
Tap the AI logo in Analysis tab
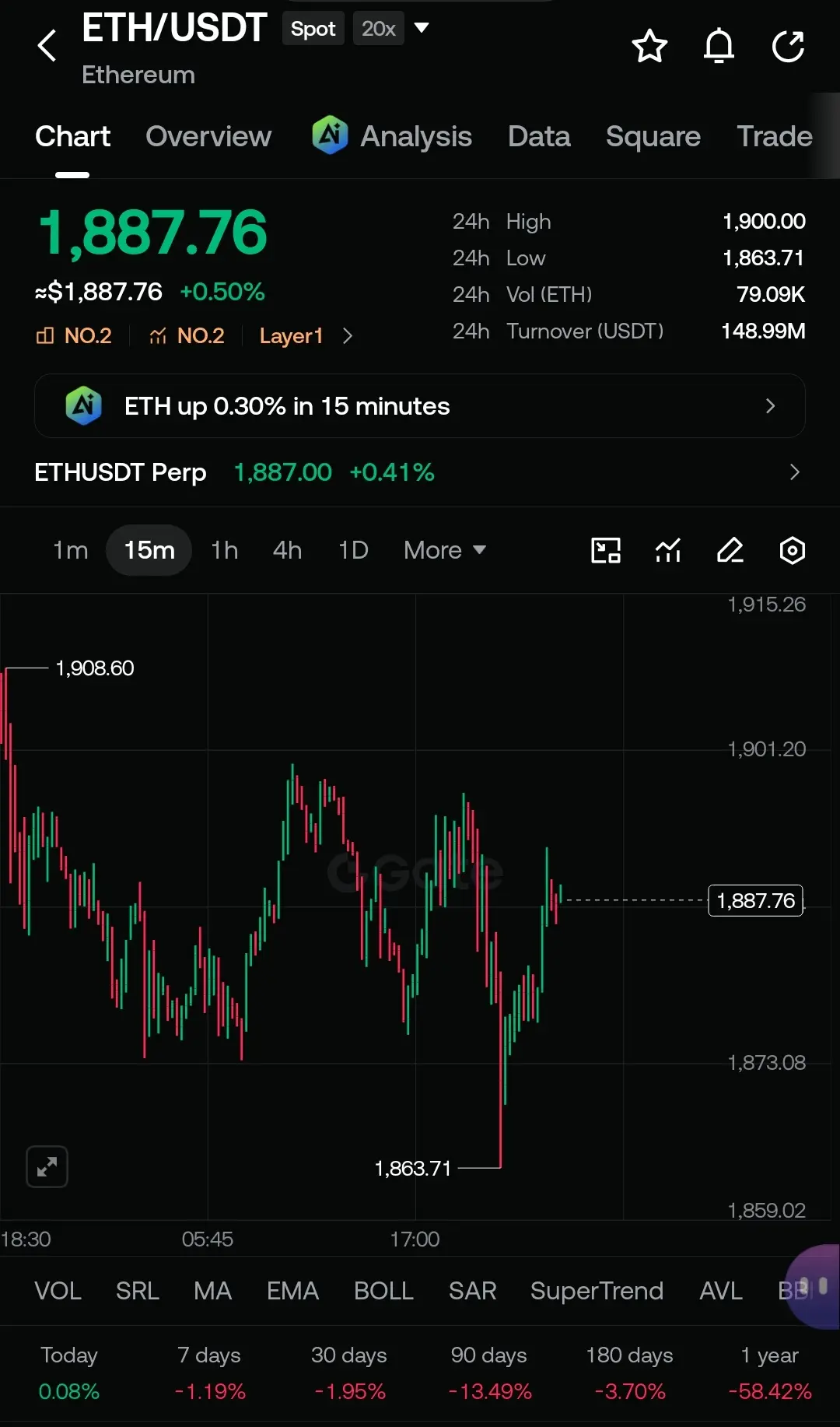(330, 135)
